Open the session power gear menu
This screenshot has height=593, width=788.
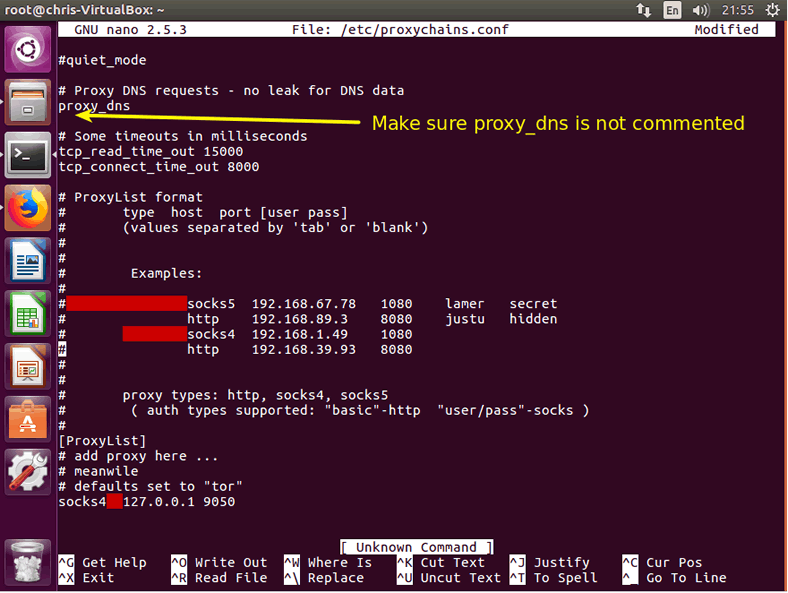coord(772,10)
